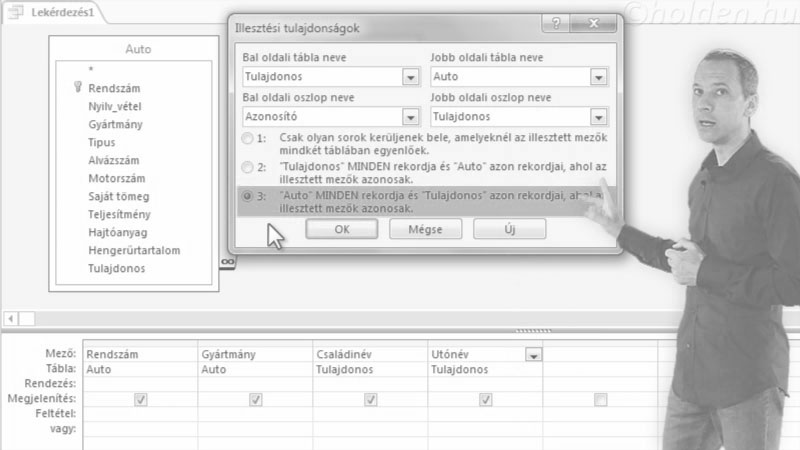
Task: Click the infinity join symbol near Auto table
Action: pos(227,261)
